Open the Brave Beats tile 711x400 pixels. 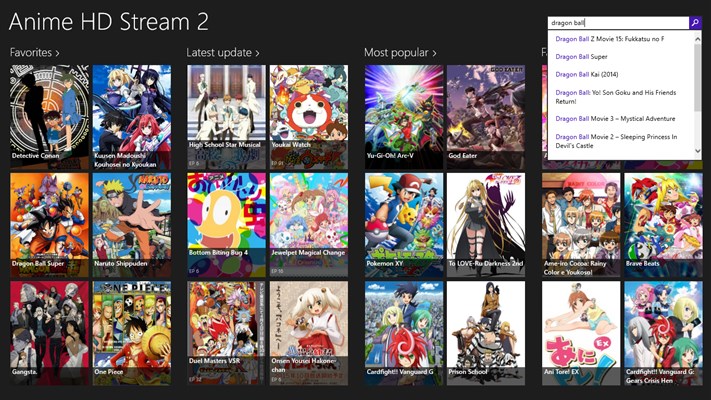click(x=663, y=225)
